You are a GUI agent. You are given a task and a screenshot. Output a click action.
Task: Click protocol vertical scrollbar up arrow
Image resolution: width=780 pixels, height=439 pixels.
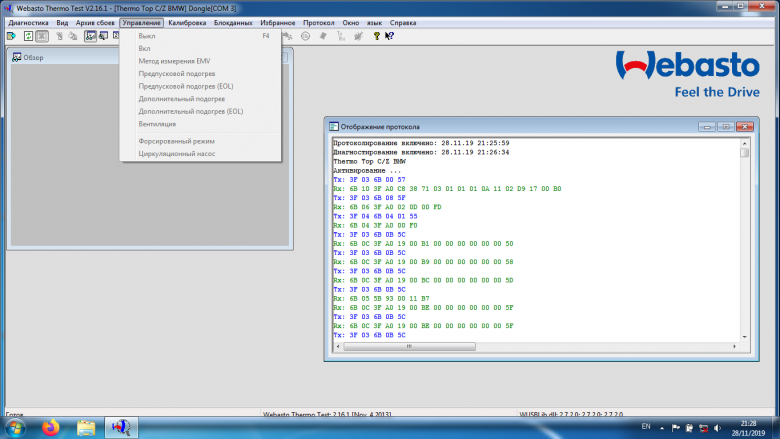745,143
